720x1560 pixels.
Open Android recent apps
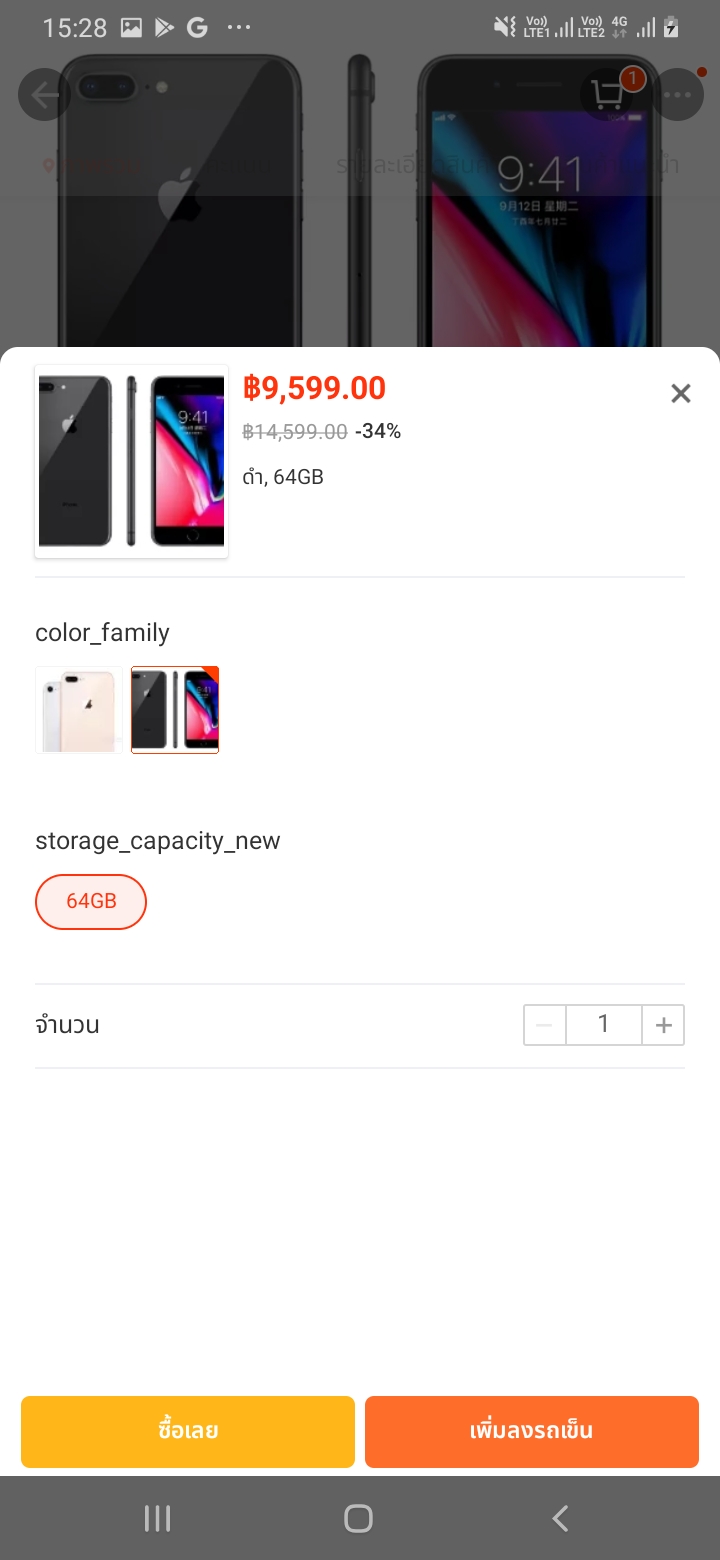[158, 1518]
